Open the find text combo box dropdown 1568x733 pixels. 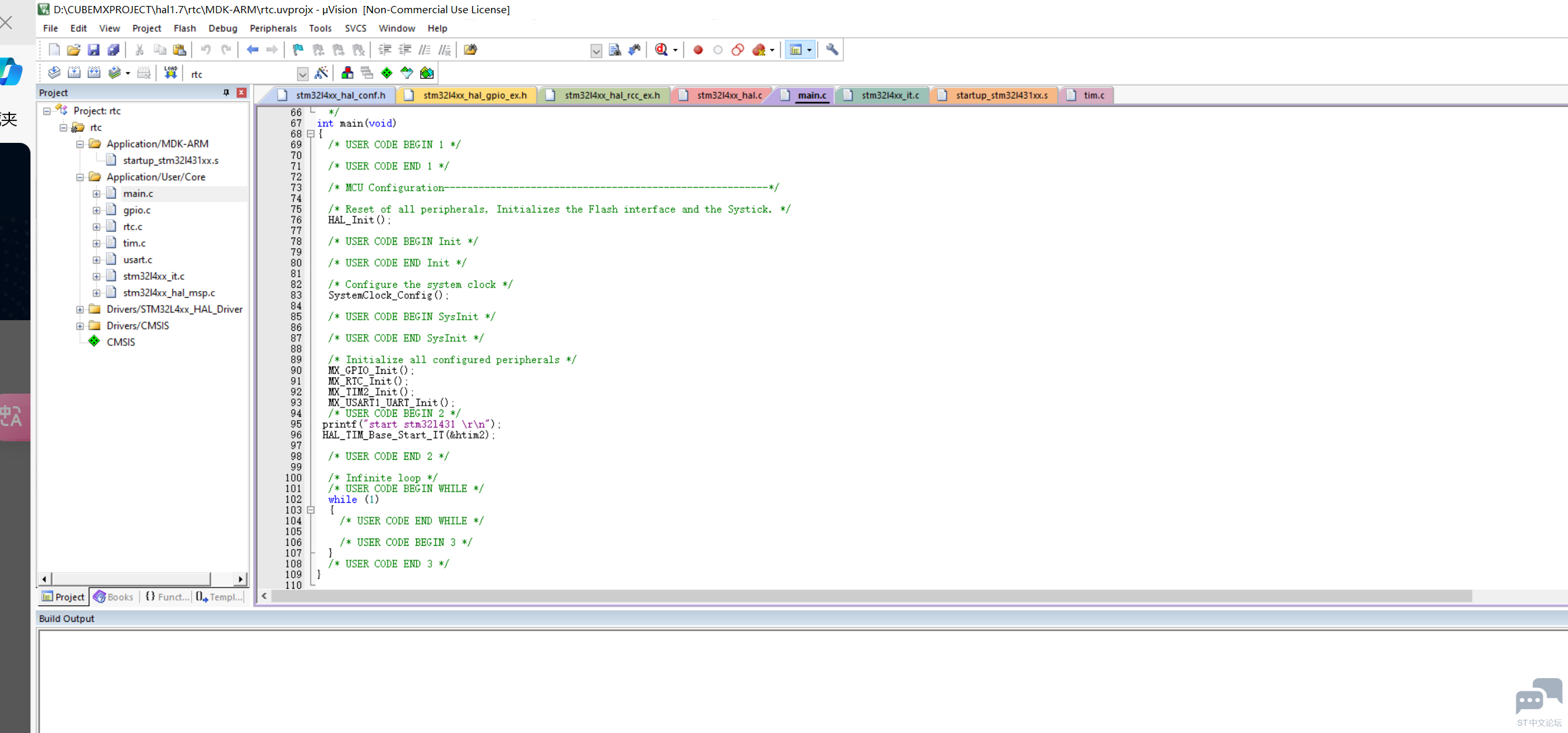pyautogui.click(x=595, y=50)
